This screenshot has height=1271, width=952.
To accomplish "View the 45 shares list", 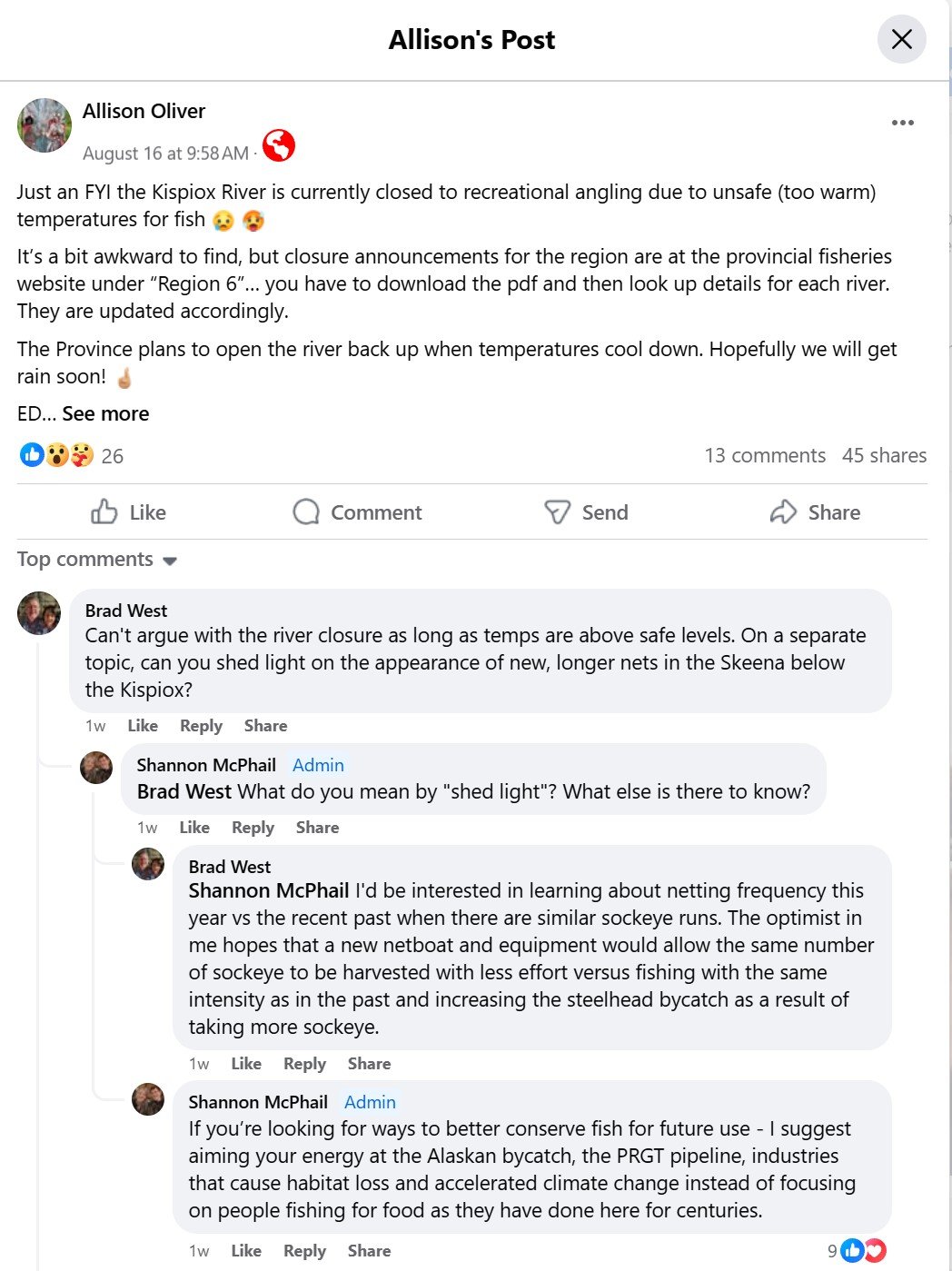I will [x=884, y=455].
